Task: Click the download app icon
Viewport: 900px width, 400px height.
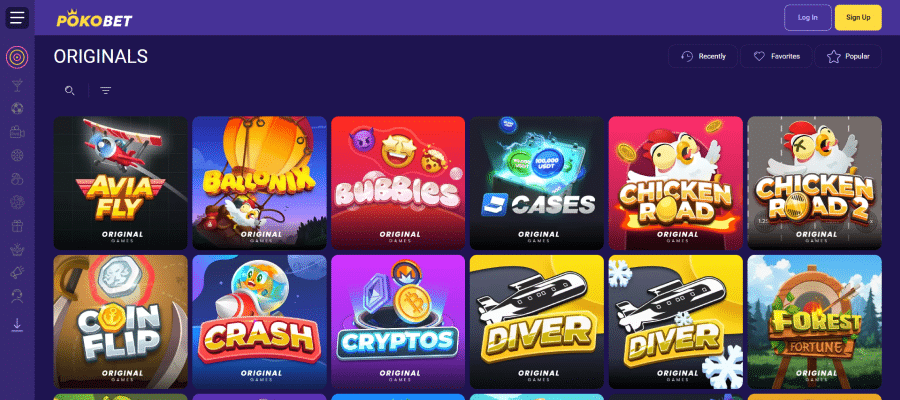Action: [x=17, y=325]
